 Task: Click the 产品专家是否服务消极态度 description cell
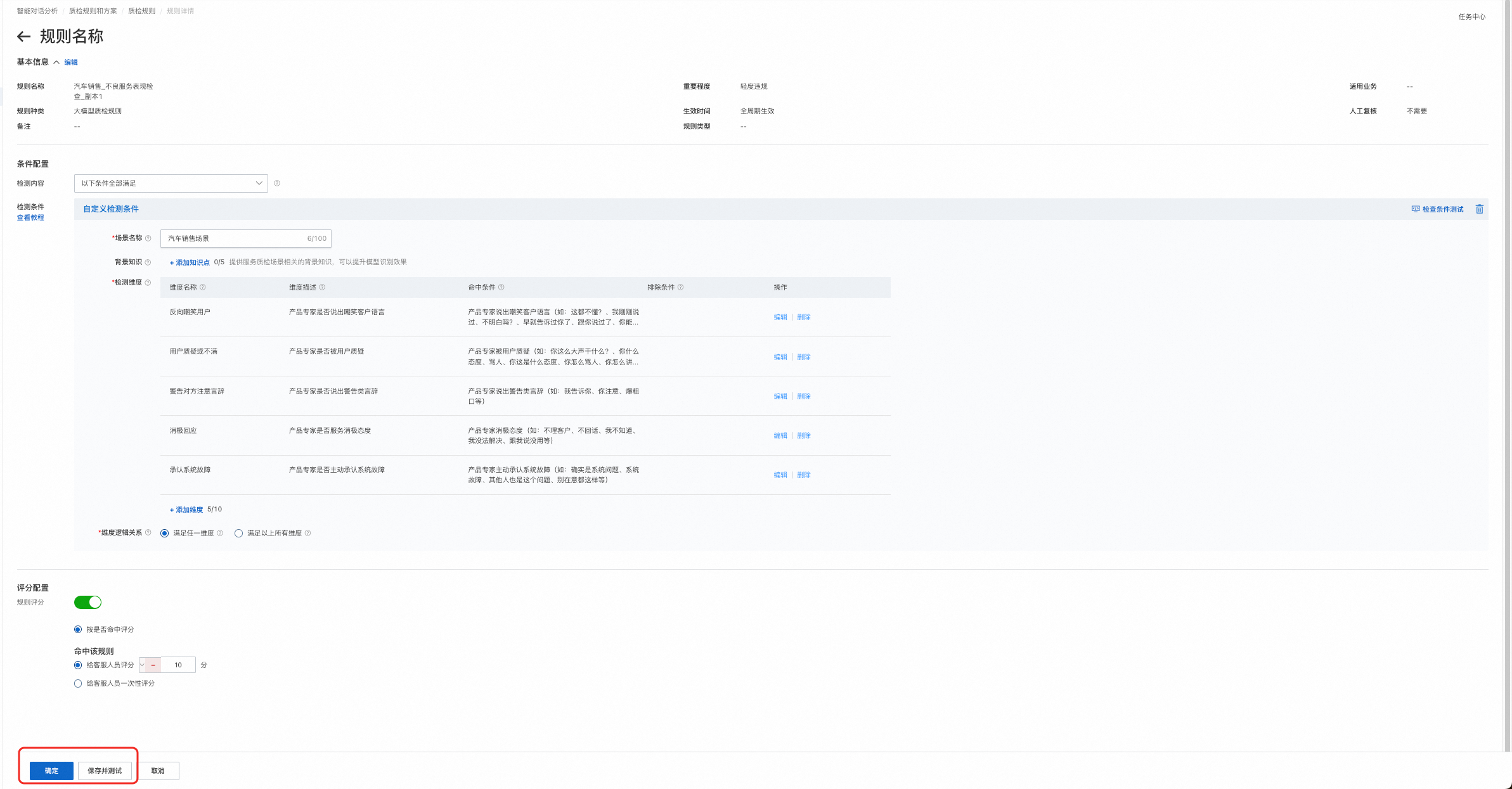pyautogui.click(x=330, y=430)
